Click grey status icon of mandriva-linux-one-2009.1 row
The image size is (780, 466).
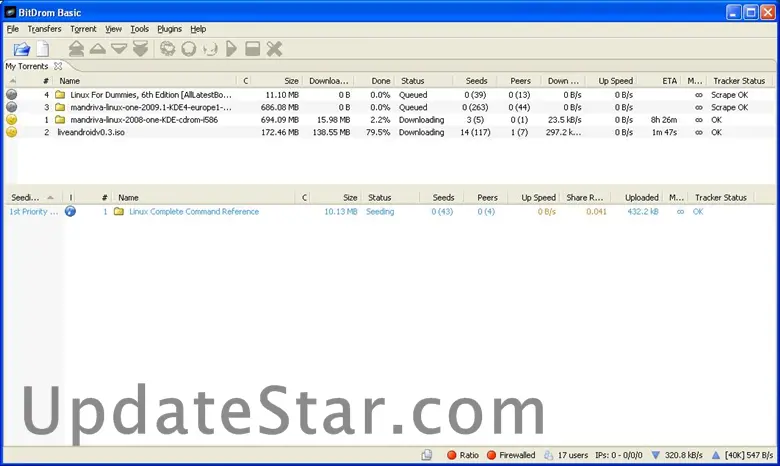coord(11,106)
